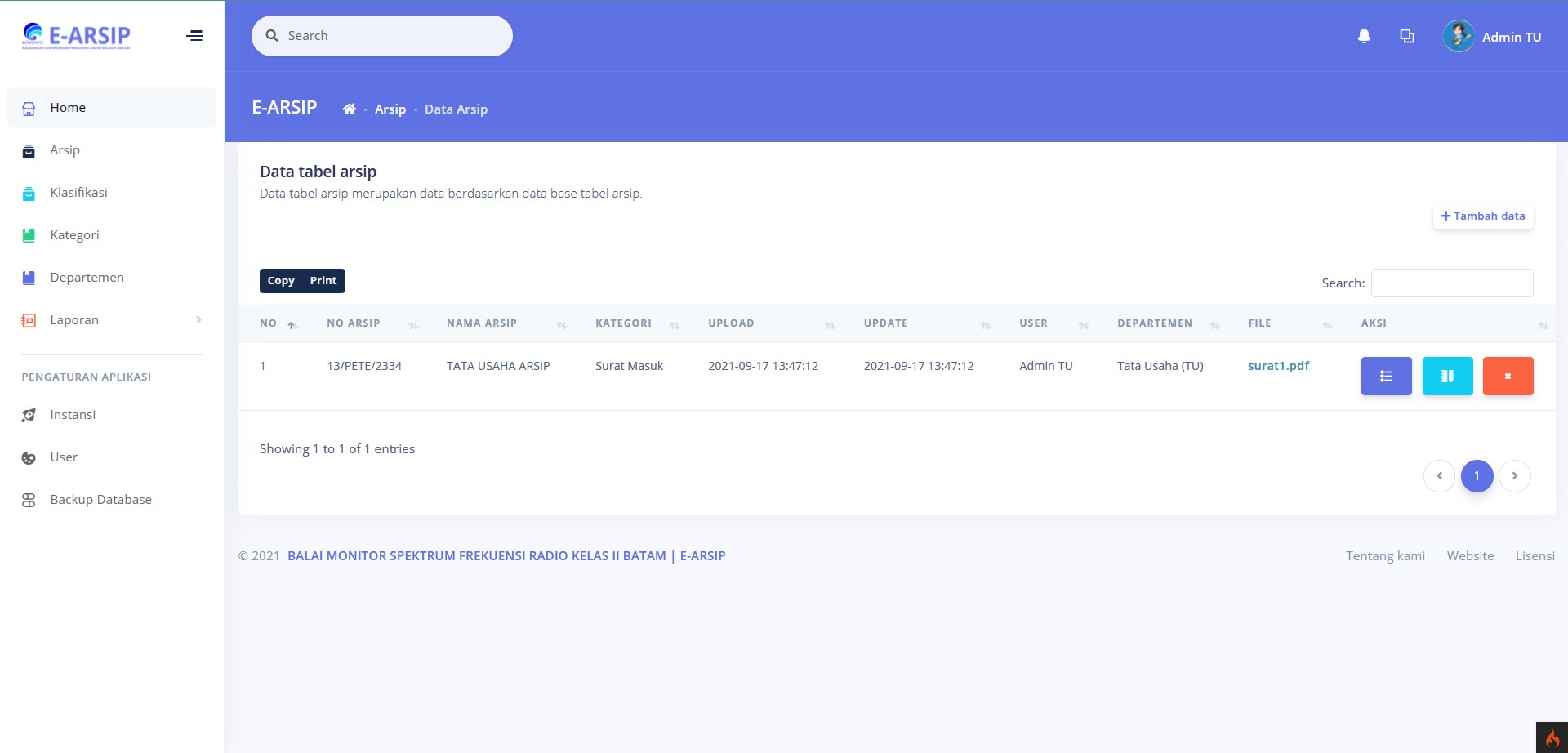Open Backup Database menu item
This screenshot has width=1568, height=753.
100,500
